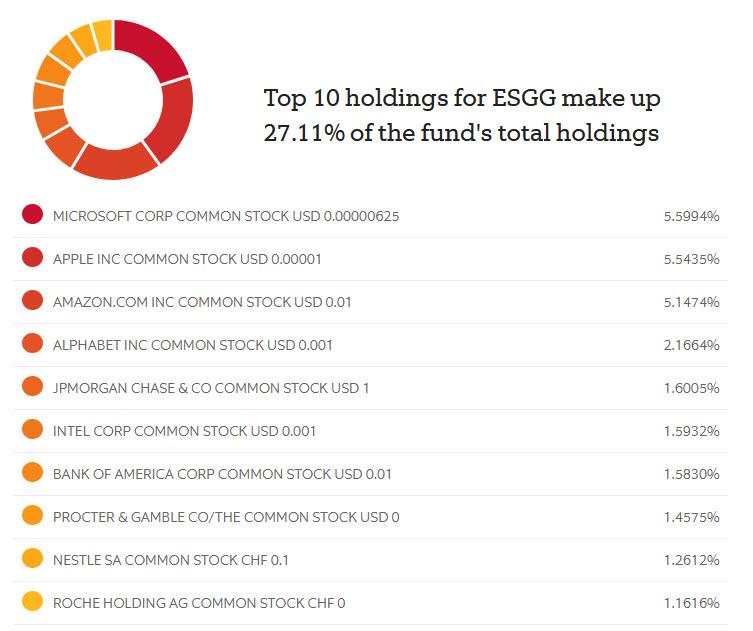Select the Procter & Gamble color dot
This screenshot has height=631, width=753.
[x=32, y=516]
